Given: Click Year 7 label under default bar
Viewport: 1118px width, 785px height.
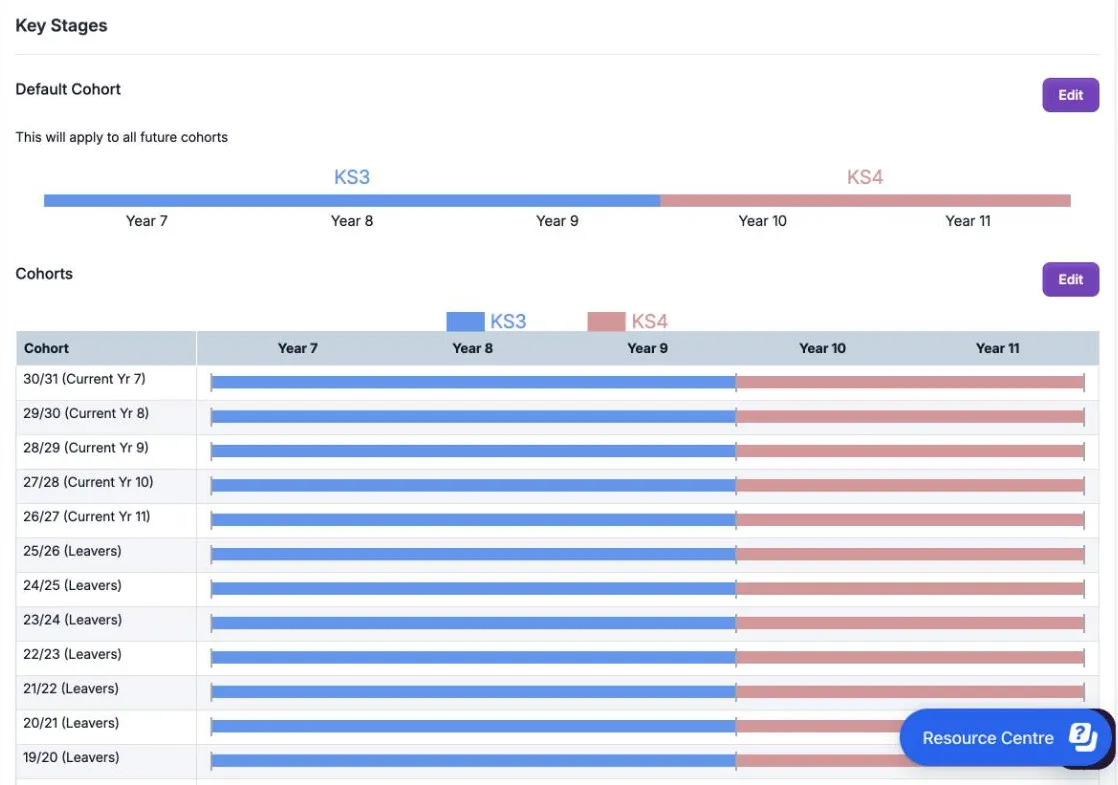Looking at the screenshot, I should (146, 221).
